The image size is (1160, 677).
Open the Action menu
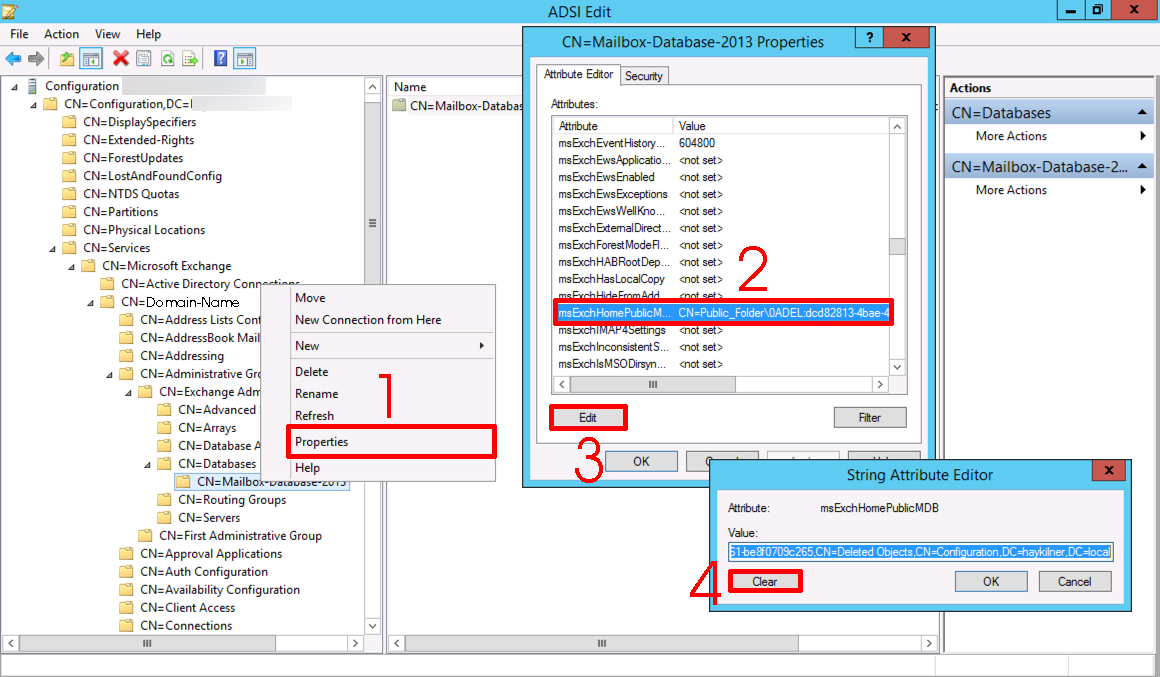tap(61, 34)
